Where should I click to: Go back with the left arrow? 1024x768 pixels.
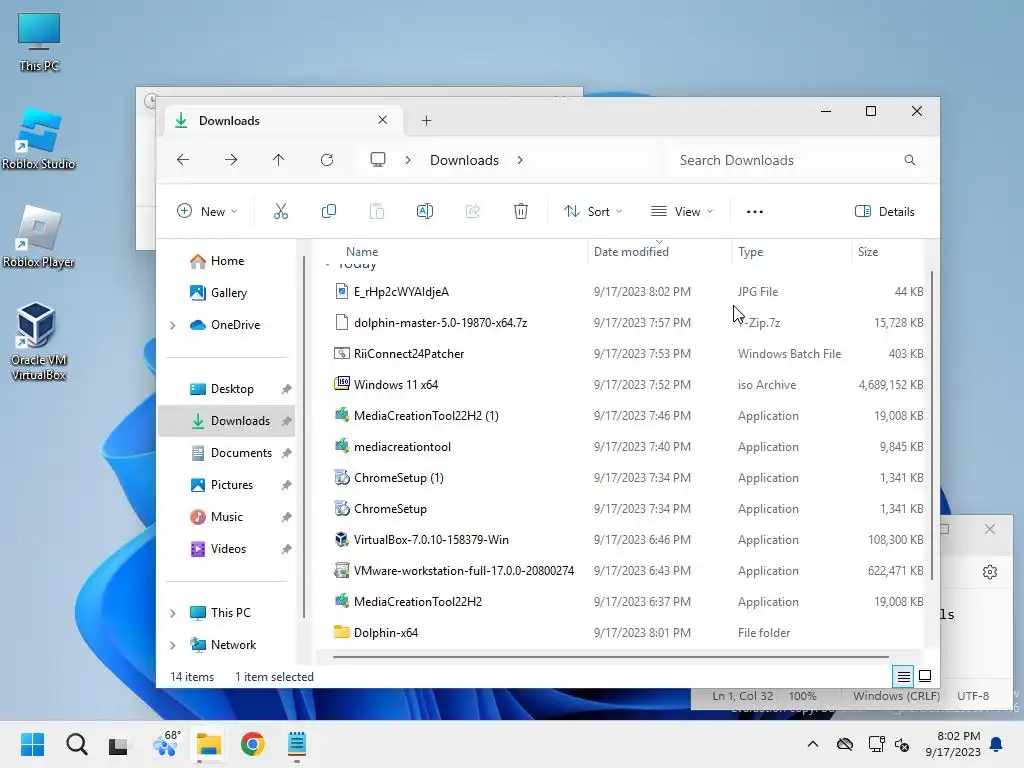(x=183, y=160)
